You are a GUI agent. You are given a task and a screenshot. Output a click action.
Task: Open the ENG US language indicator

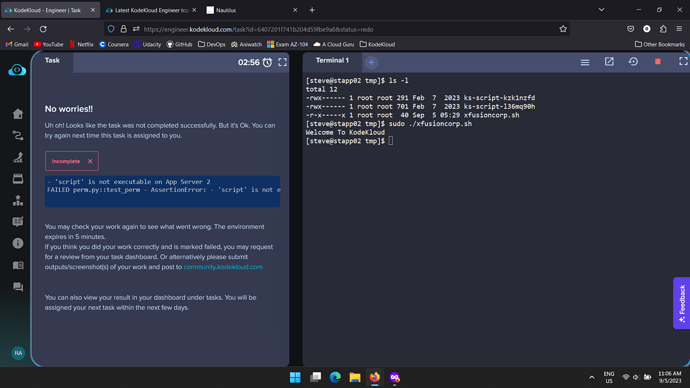609,377
